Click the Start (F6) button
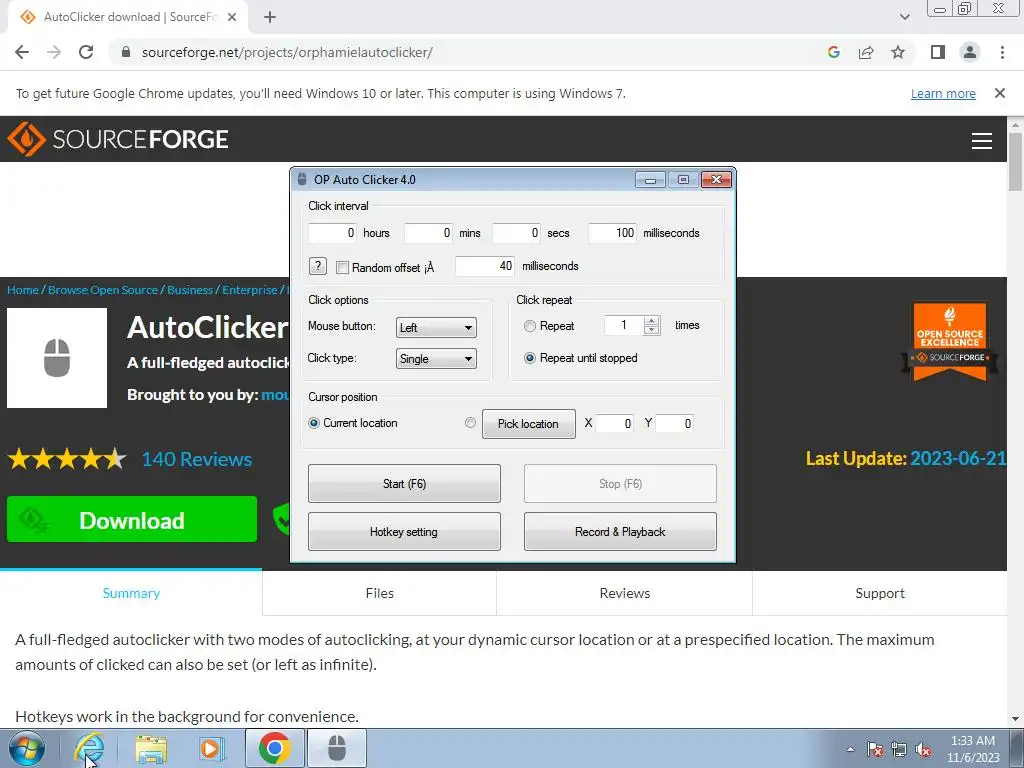The height and width of the screenshot is (768, 1024). click(x=404, y=484)
